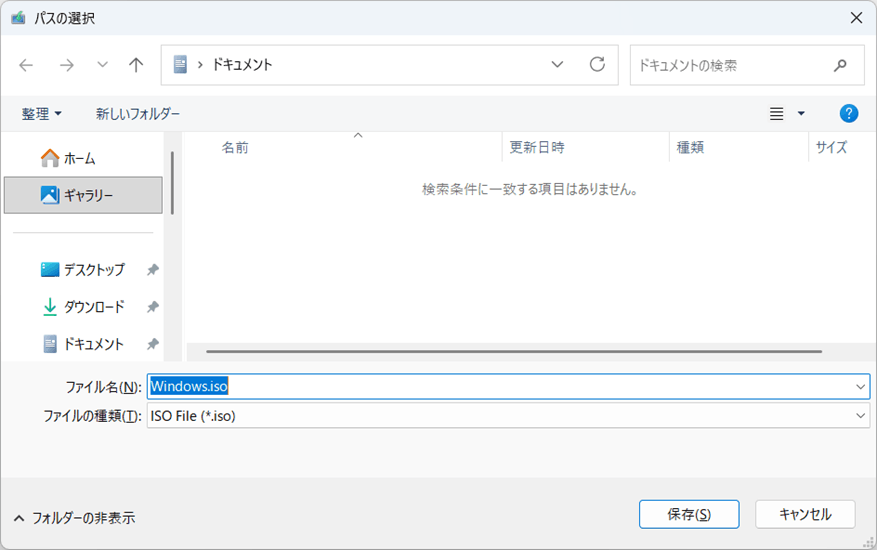Viewport: 877px width, 550px height.
Task: Click the キャンセル button
Action: click(805, 514)
